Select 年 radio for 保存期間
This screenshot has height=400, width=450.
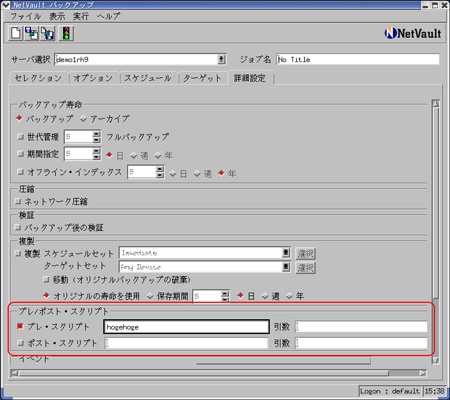[x=289, y=296]
